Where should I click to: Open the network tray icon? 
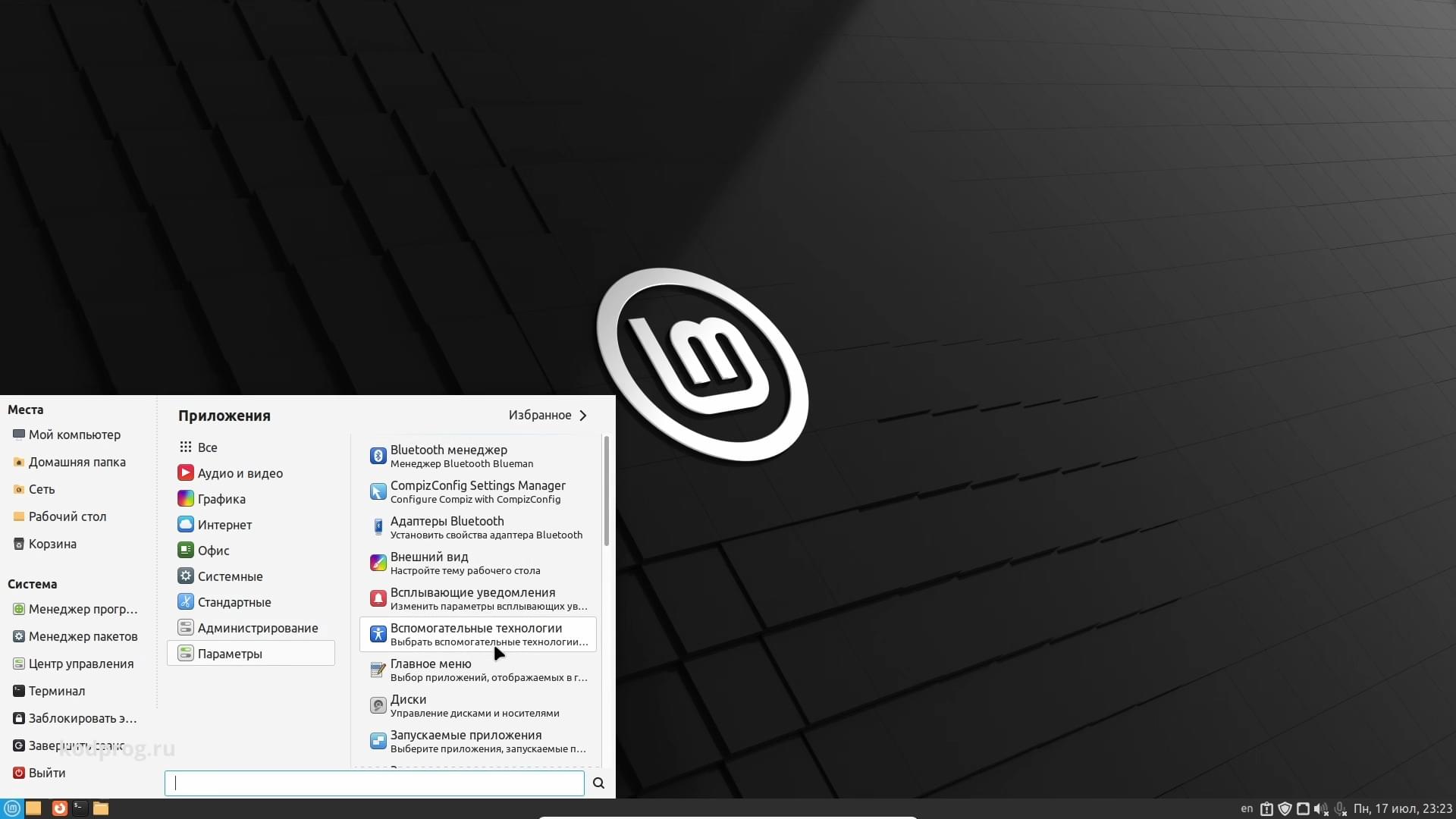pos(1303,809)
